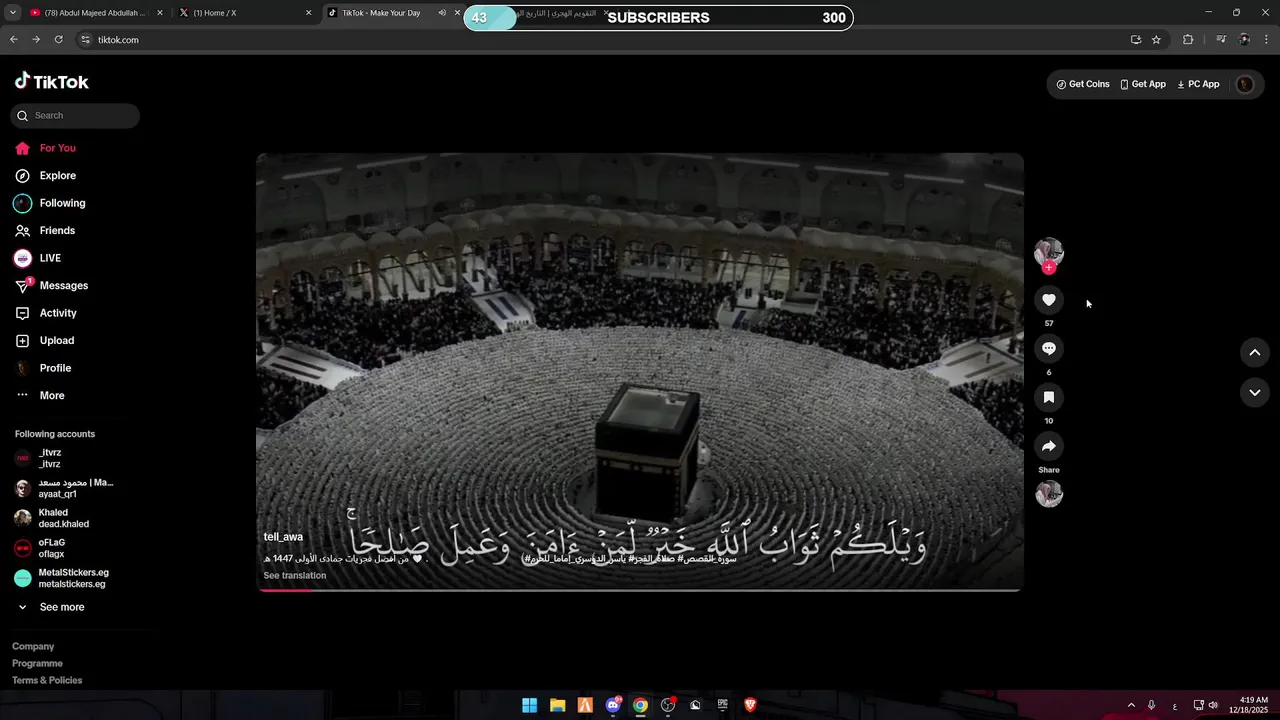
Task: Click PC App download button
Action: (1198, 84)
